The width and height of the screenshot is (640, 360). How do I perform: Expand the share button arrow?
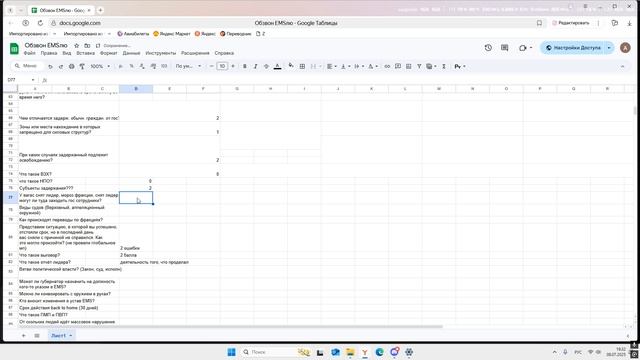(x=609, y=48)
